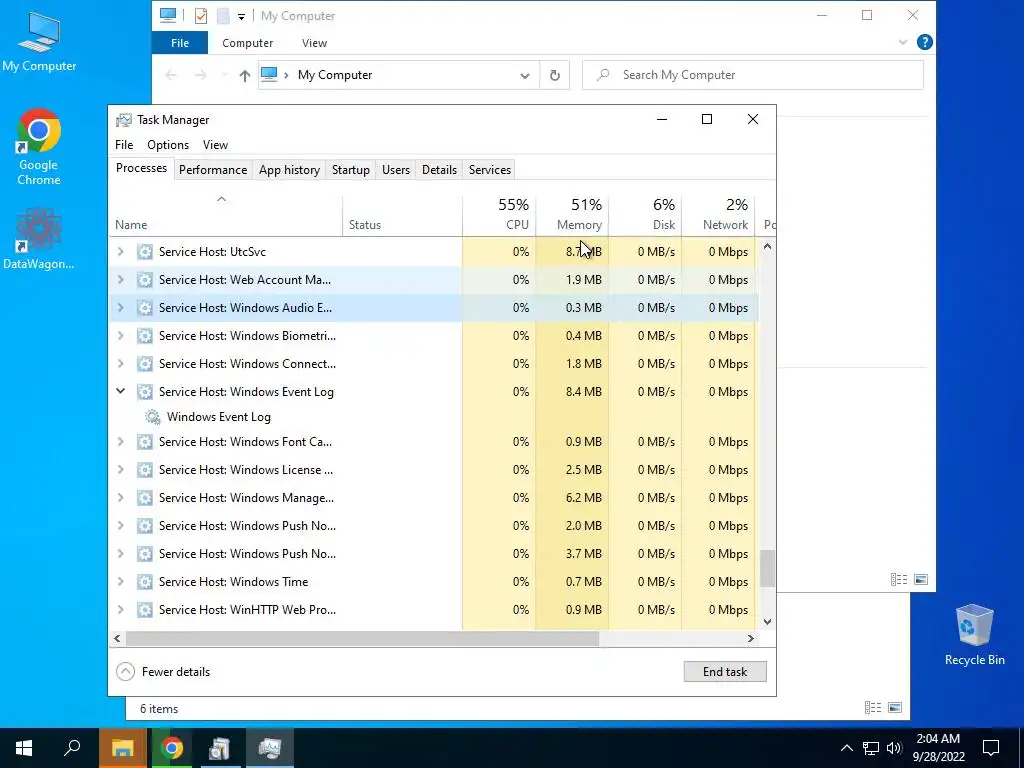
Task: Sort processes by Disk column header
Action: point(645,214)
